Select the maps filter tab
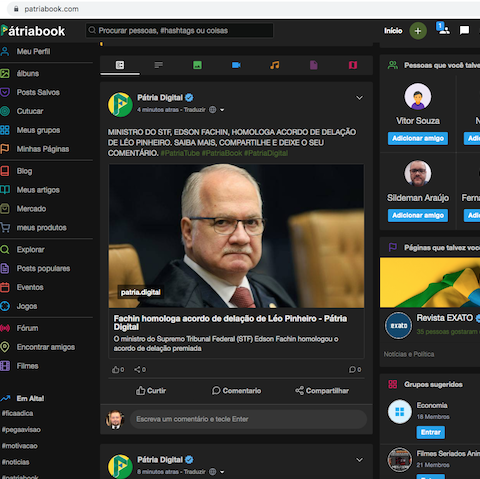Screen dimensions: 480x479 pos(353,65)
